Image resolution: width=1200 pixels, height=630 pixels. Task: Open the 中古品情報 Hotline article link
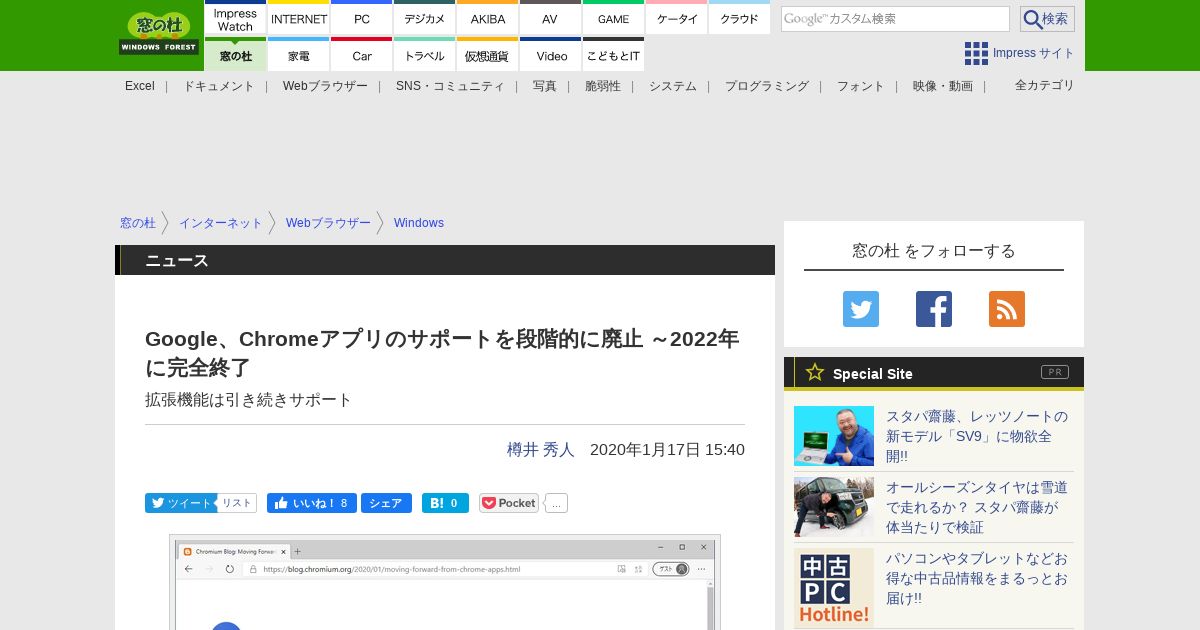(x=978, y=578)
